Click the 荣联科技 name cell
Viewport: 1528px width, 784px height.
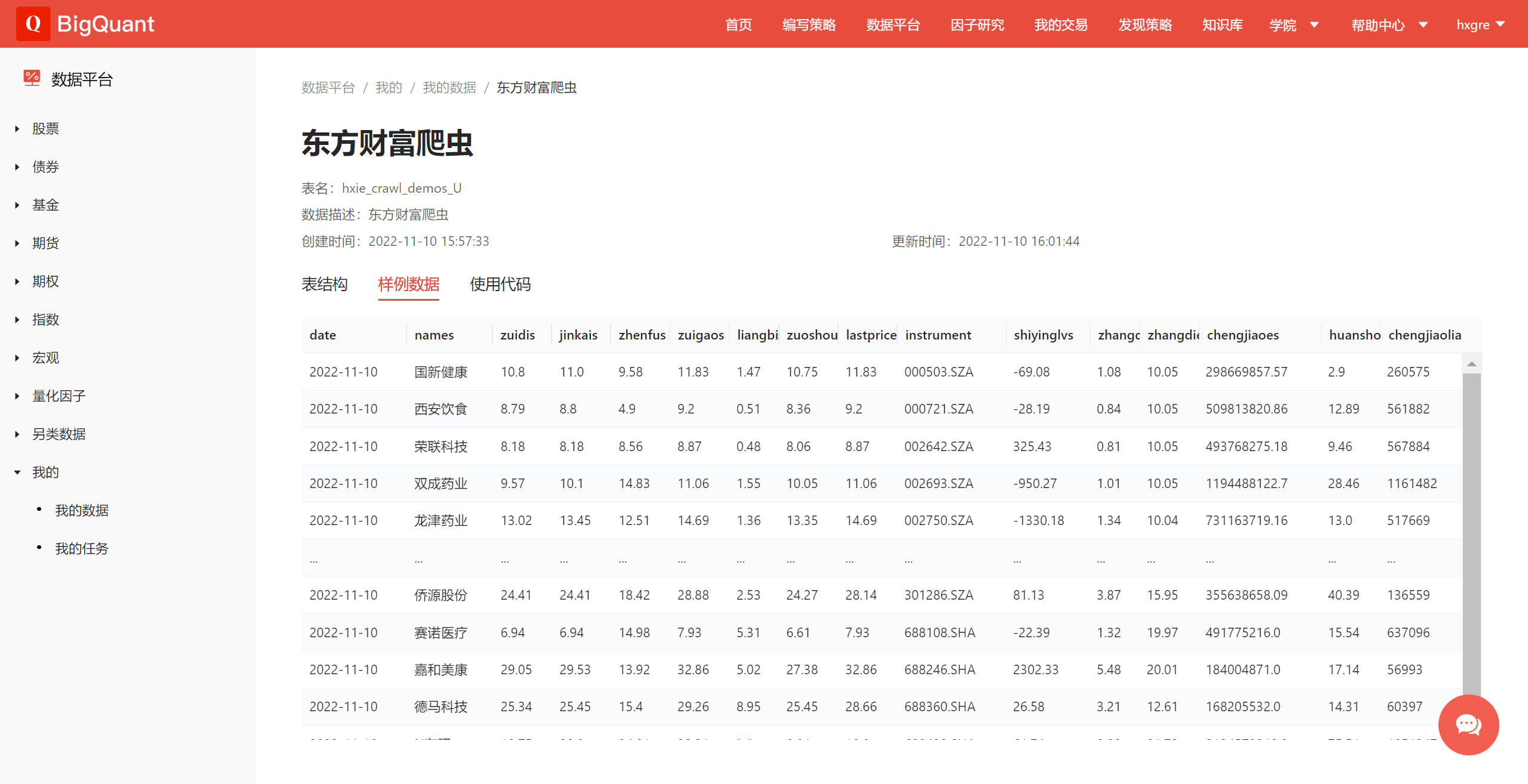pyautogui.click(x=440, y=447)
